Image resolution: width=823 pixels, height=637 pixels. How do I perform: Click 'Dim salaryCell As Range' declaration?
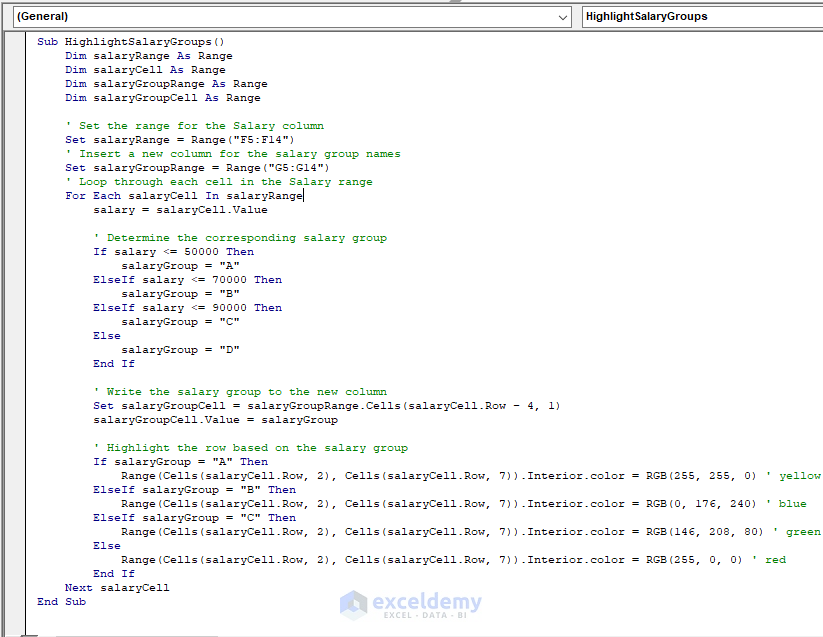click(145, 70)
